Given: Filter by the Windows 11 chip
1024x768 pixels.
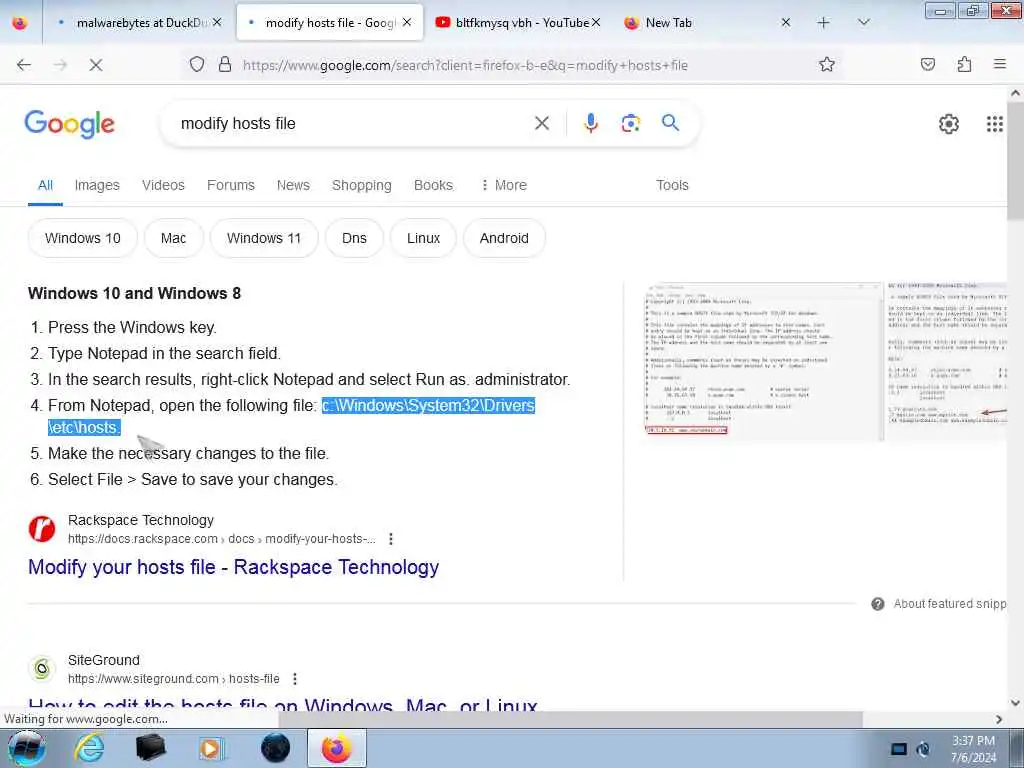Looking at the screenshot, I should point(264,238).
